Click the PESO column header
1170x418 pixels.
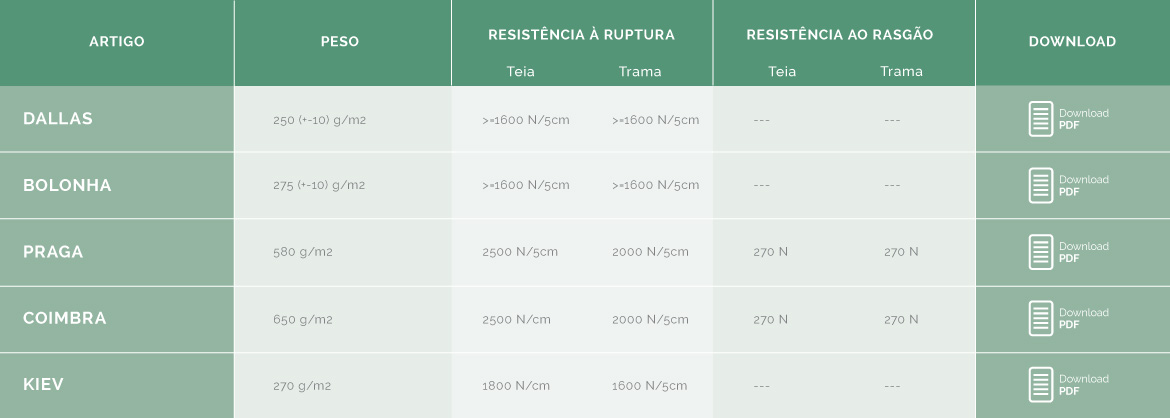[x=340, y=42]
